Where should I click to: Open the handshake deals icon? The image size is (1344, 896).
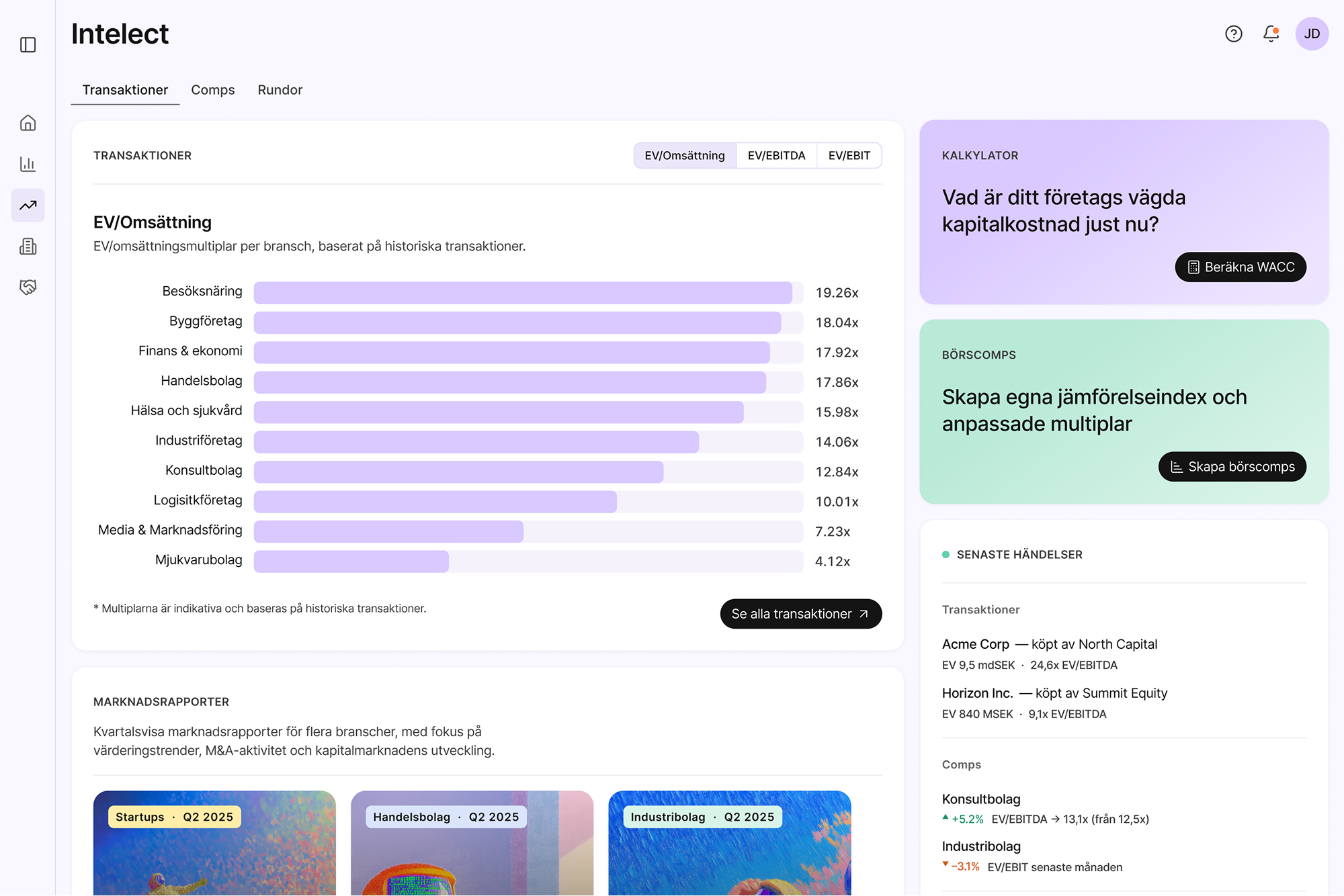point(28,287)
